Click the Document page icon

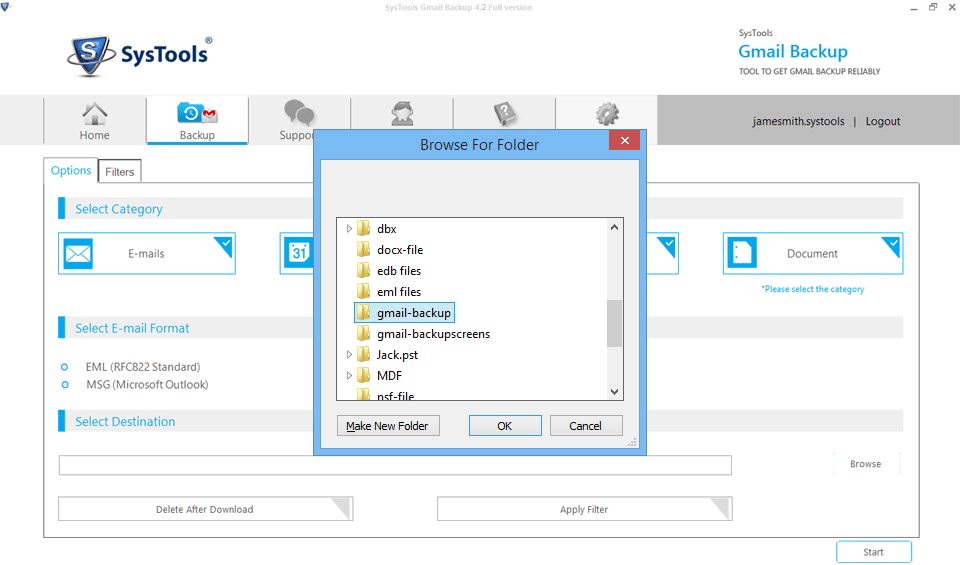point(742,253)
